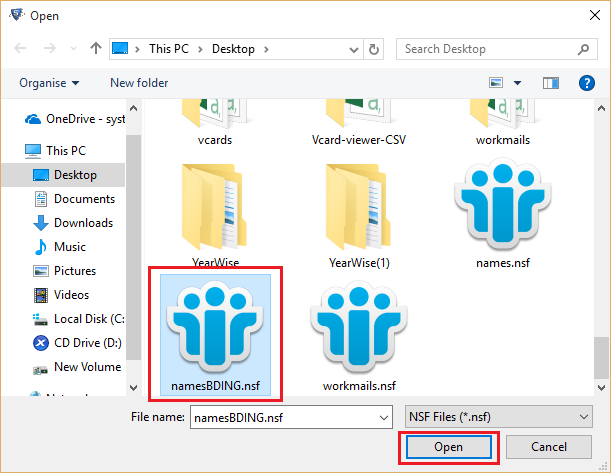
Task: Select Desktop in the navigation pane
Action: click(65, 175)
